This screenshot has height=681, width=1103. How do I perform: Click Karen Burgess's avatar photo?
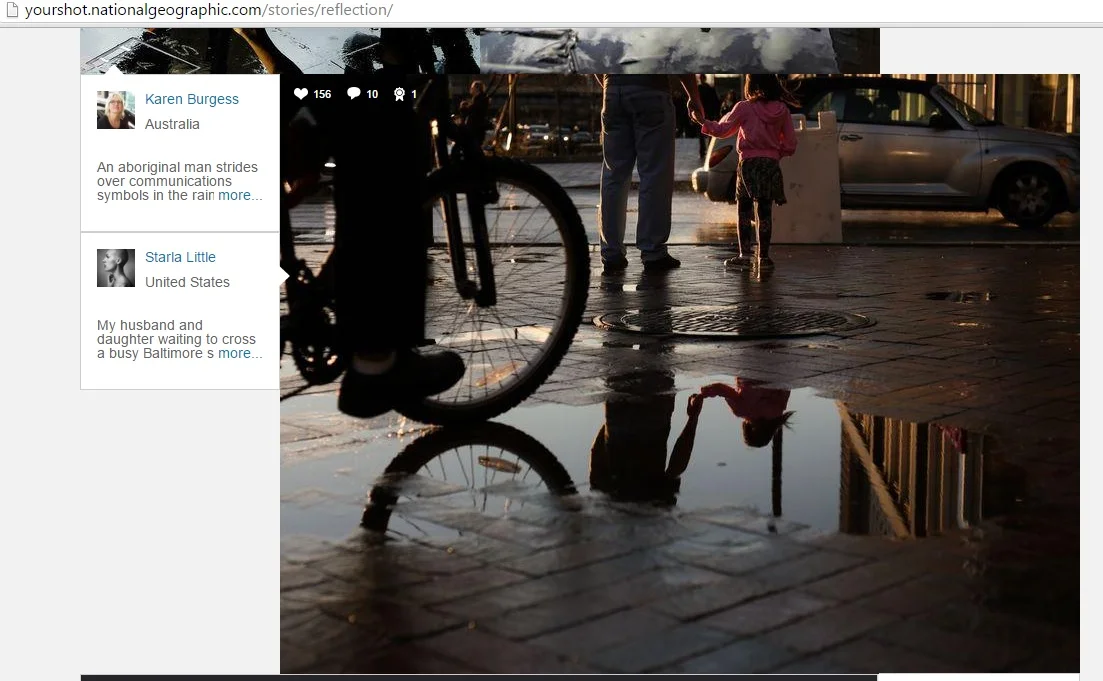coord(115,110)
